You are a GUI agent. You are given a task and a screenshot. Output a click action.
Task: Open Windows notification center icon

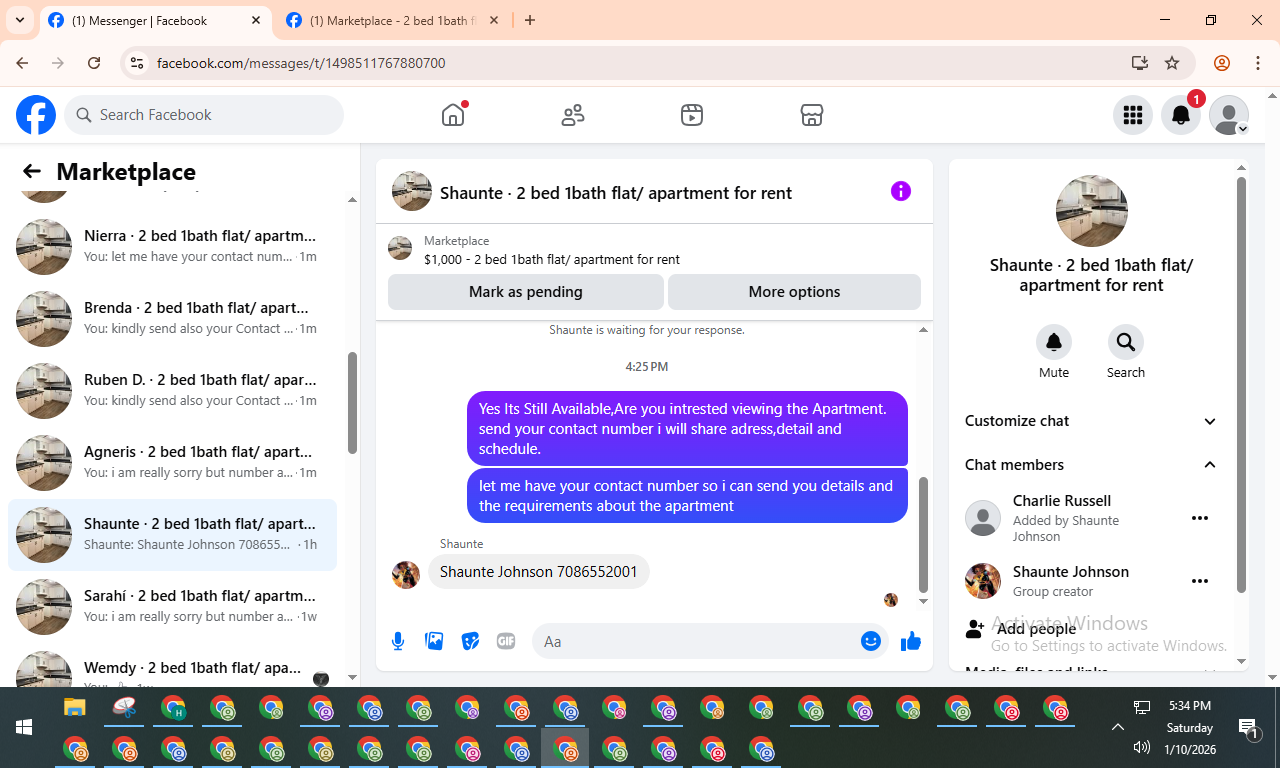click(x=1248, y=728)
